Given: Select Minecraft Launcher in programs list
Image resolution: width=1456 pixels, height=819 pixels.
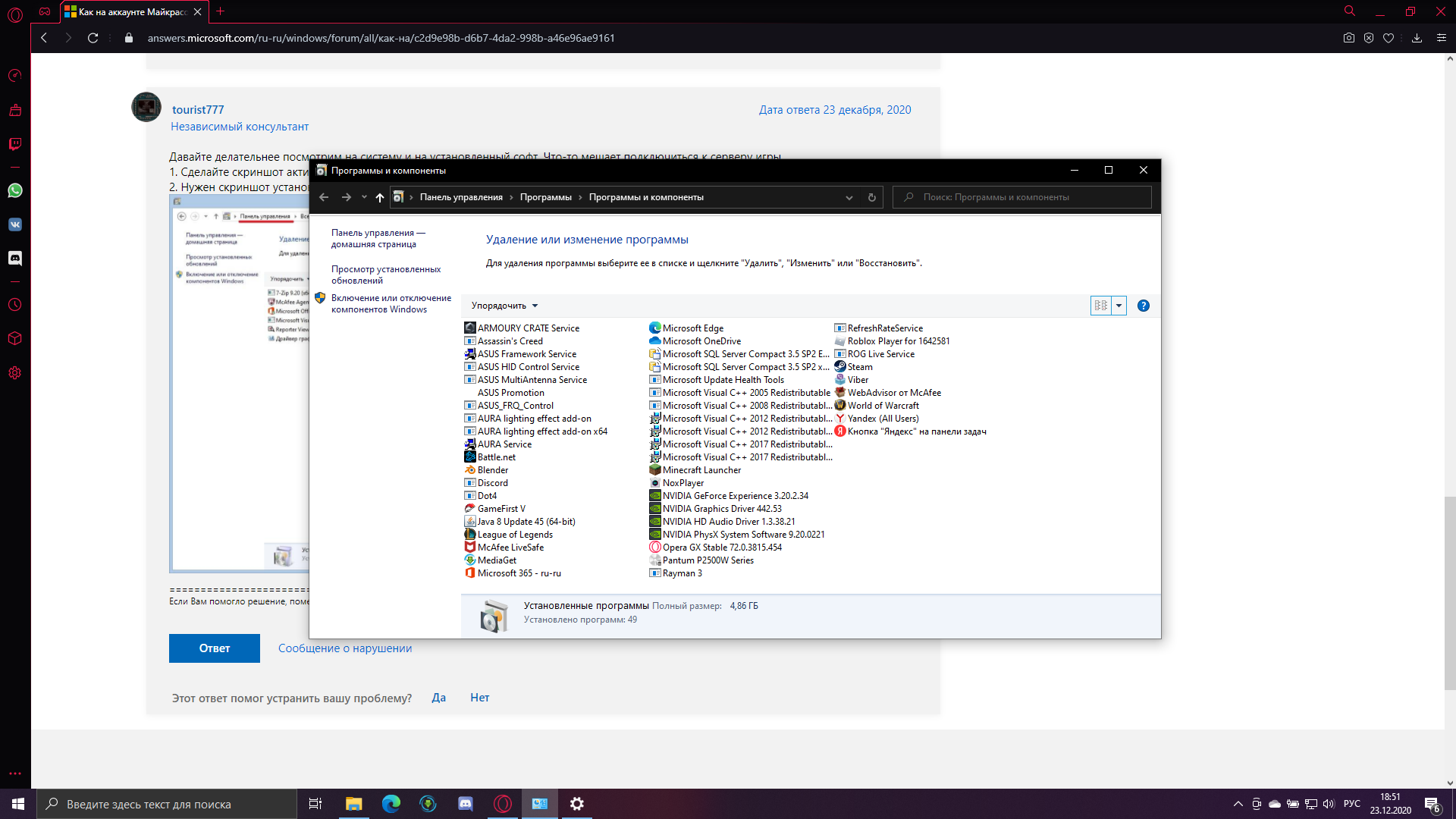Looking at the screenshot, I should tap(695, 470).
